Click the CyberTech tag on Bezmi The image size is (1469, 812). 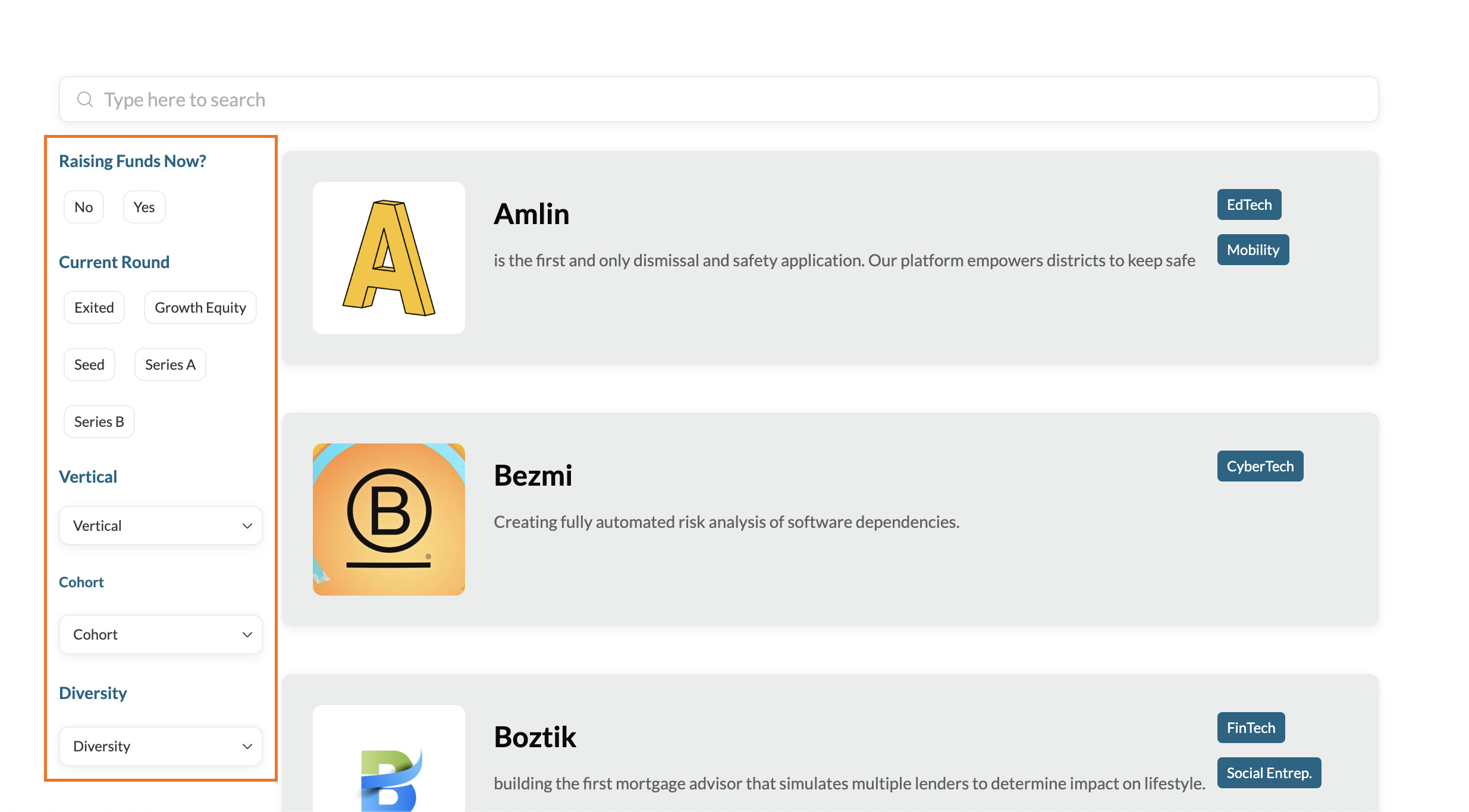tap(1260, 466)
